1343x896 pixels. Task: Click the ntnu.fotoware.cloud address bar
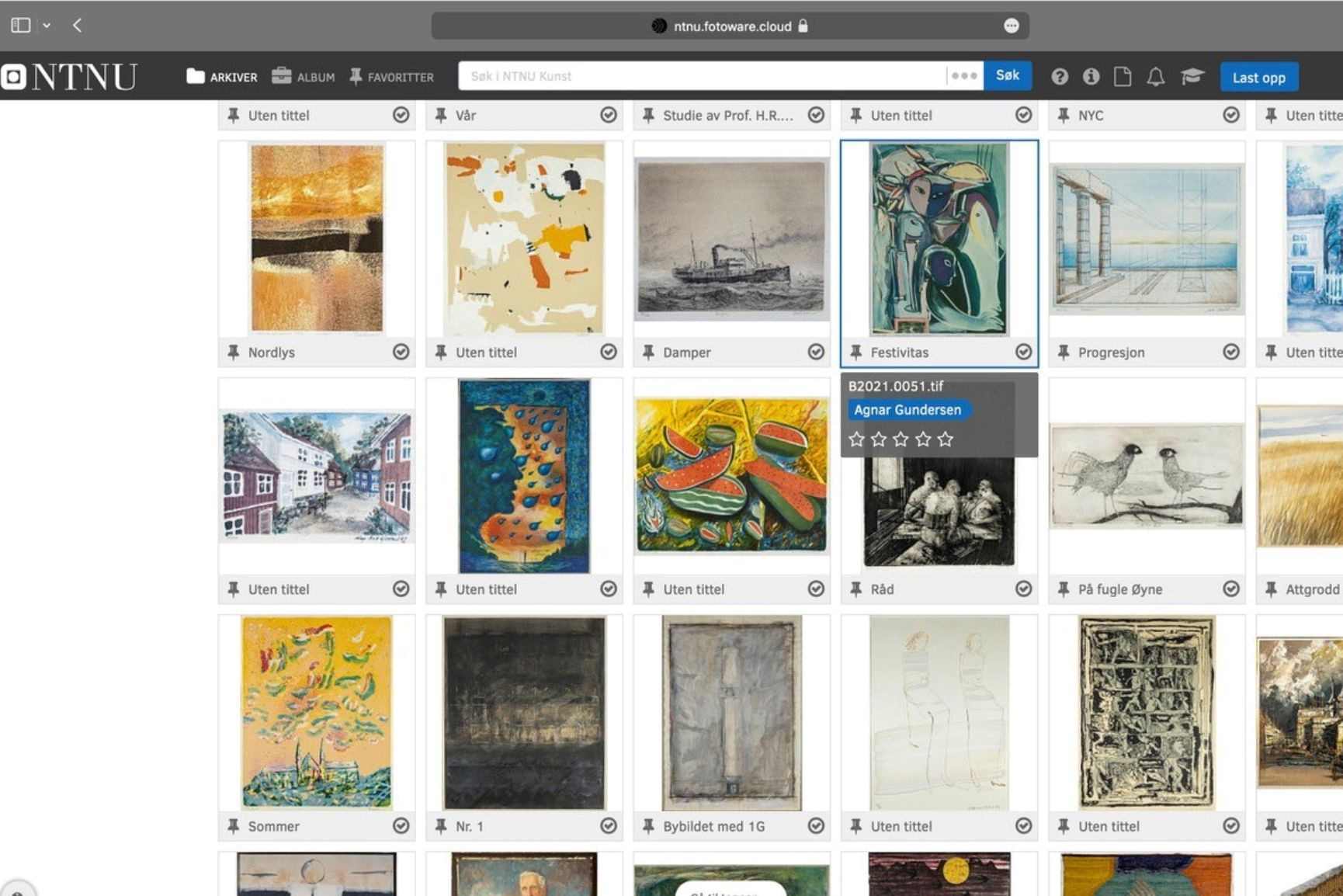(730, 26)
